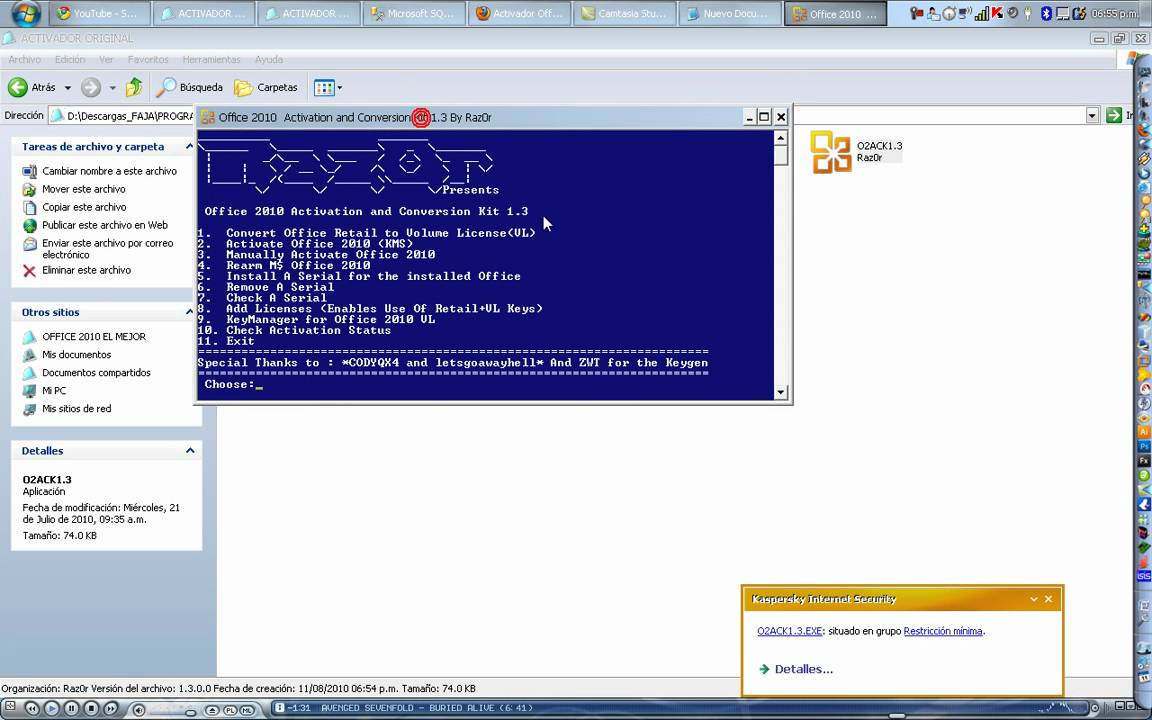Switch to Microsoft SQ... taskbar window
Image resolution: width=1152 pixels, height=720 pixels.
click(414, 13)
